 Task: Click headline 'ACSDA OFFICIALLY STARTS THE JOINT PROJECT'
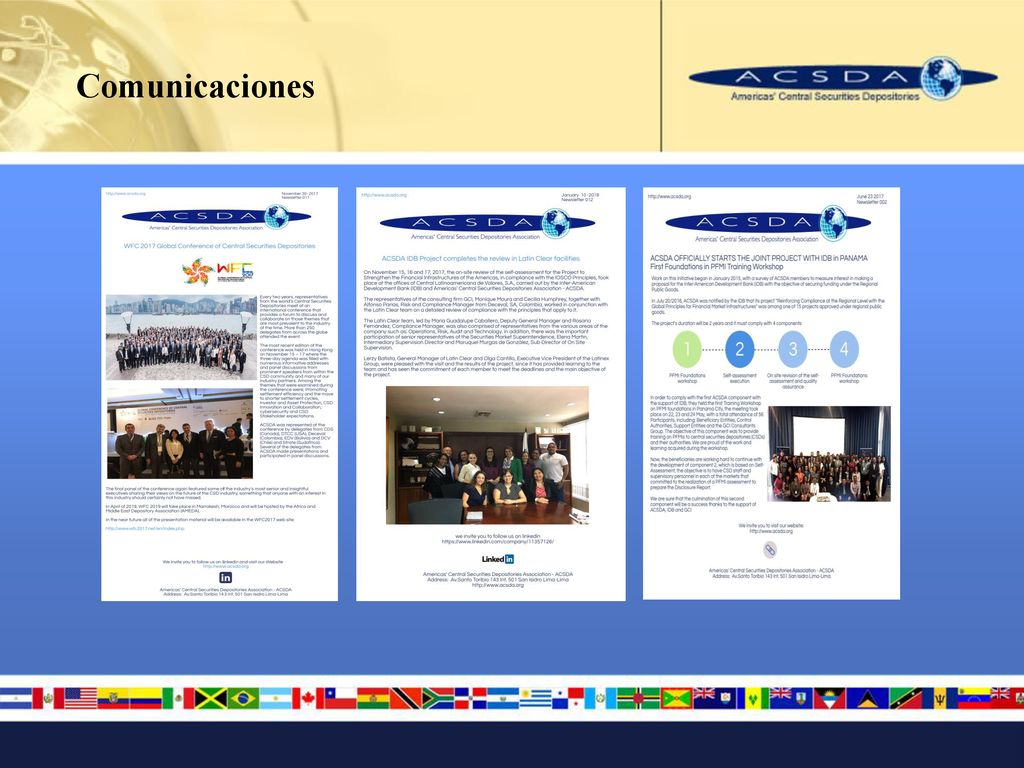759,258
